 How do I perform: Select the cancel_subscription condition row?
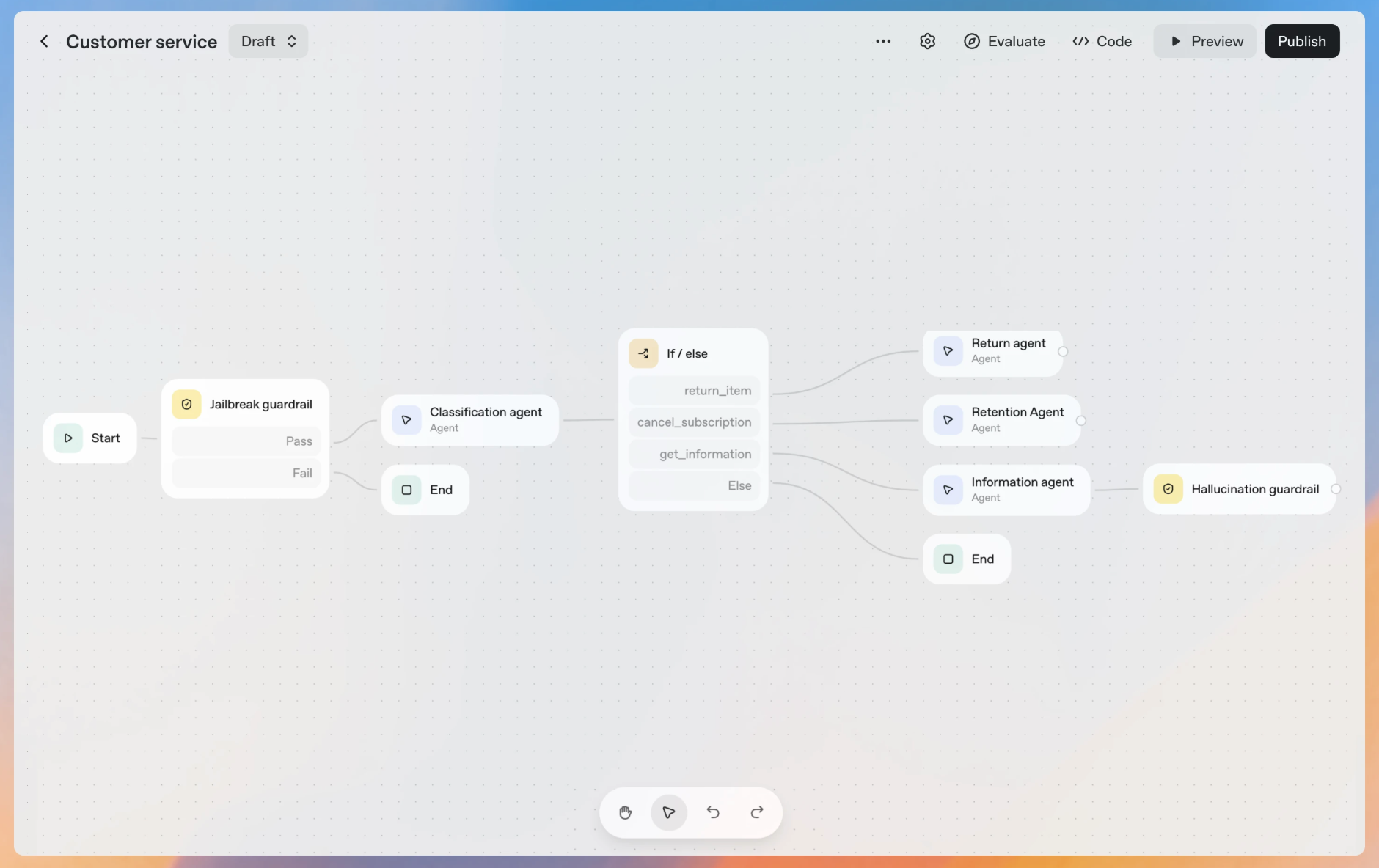[693, 422]
